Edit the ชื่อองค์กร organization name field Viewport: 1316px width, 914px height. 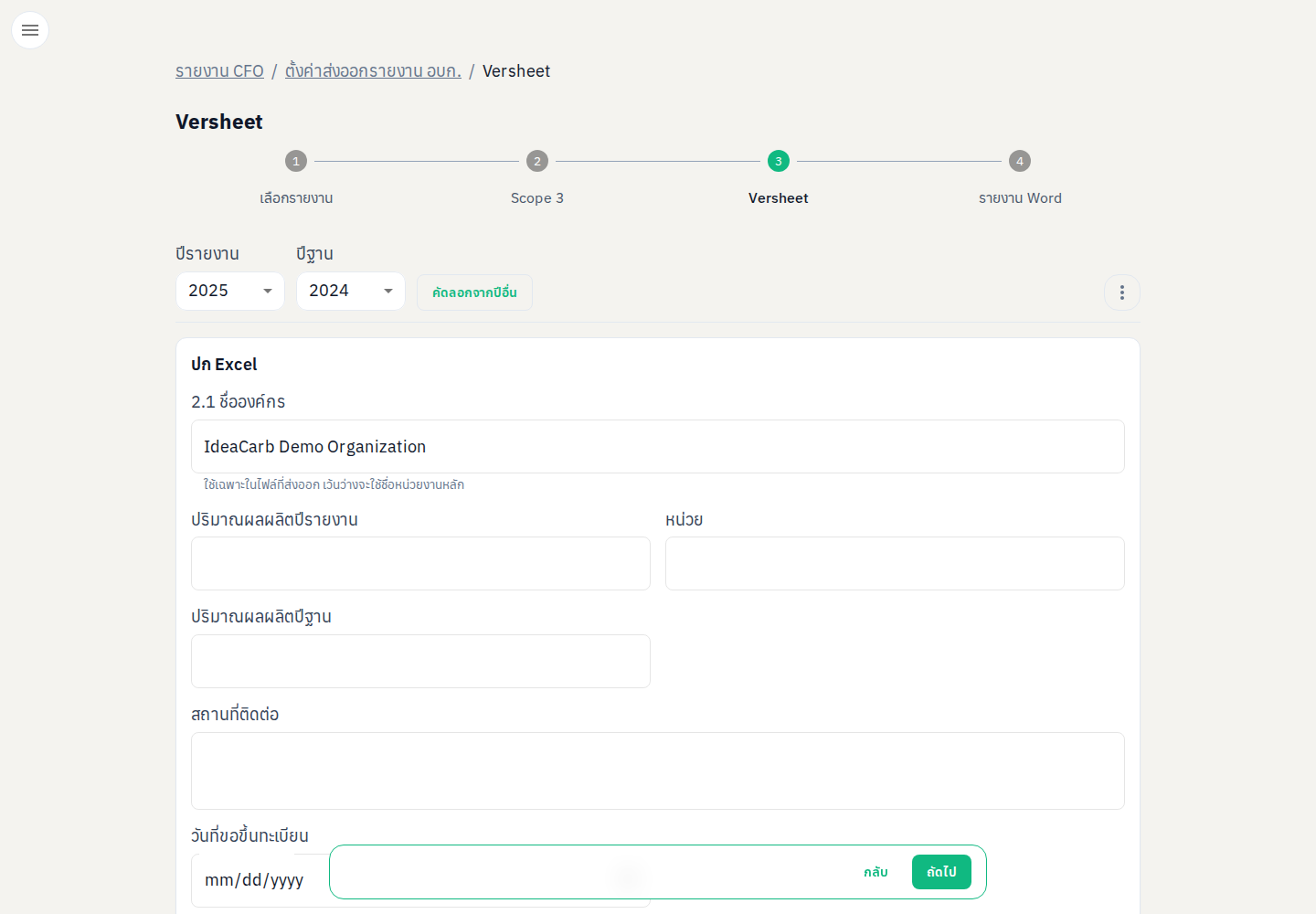pyautogui.click(x=658, y=446)
